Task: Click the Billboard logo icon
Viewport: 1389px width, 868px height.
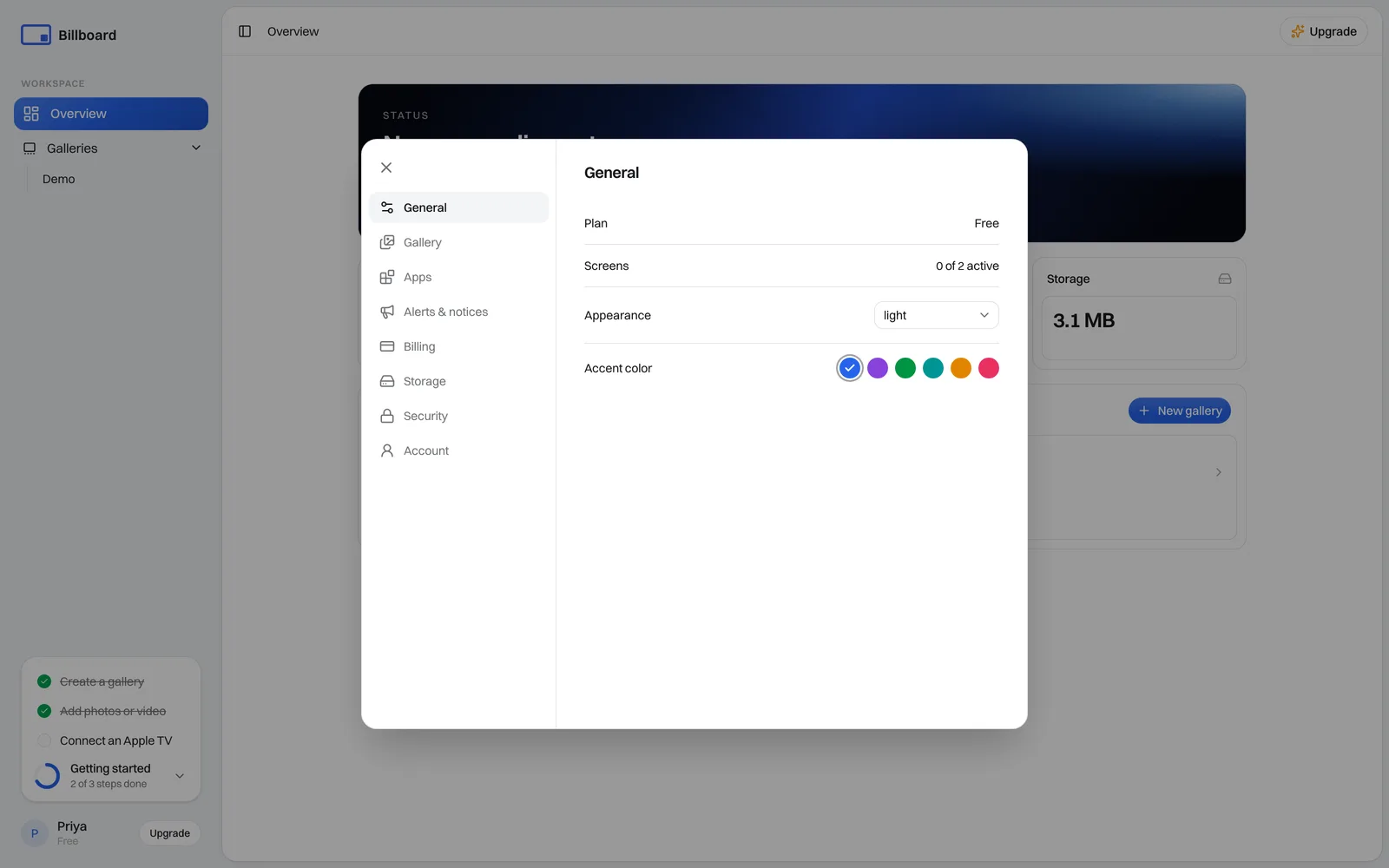Action: [36, 35]
